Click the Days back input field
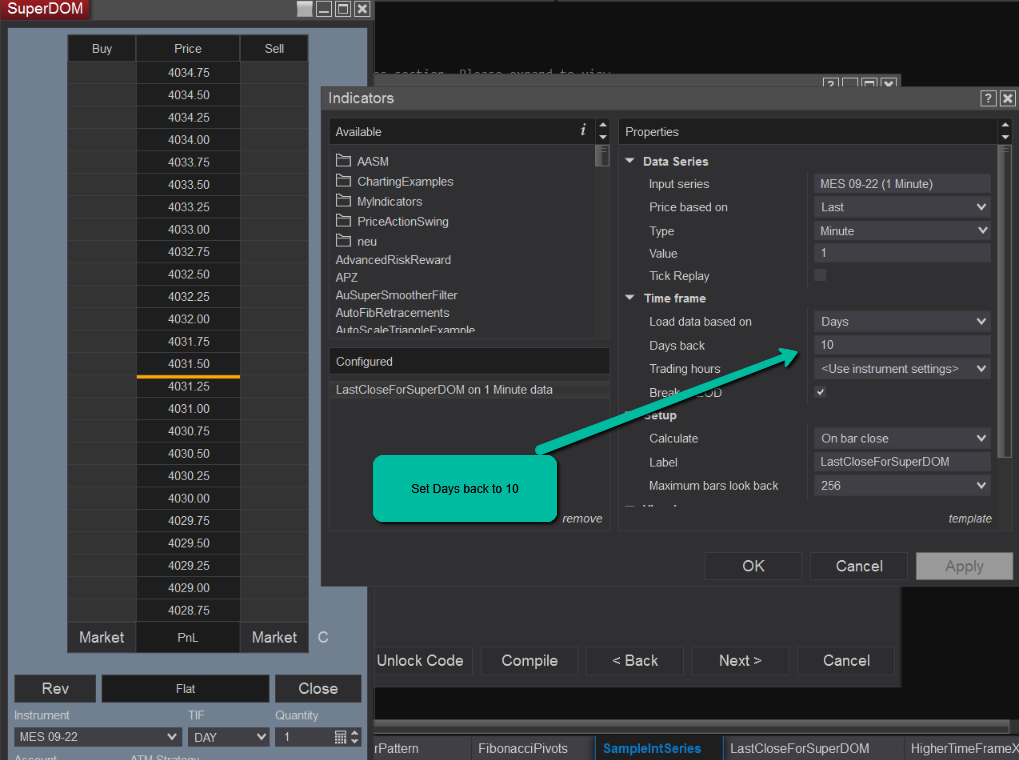This screenshot has width=1019, height=760. pyautogui.click(x=902, y=345)
